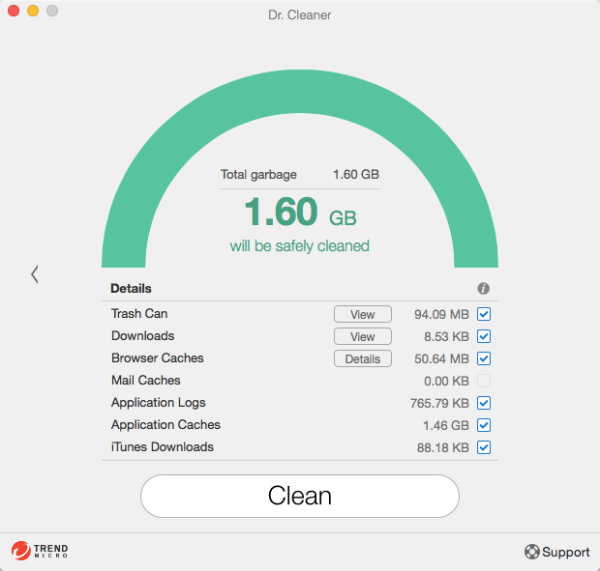600x571 pixels.
Task: Minimize the Dr. Cleaner window
Action: [x=33, y=10]
